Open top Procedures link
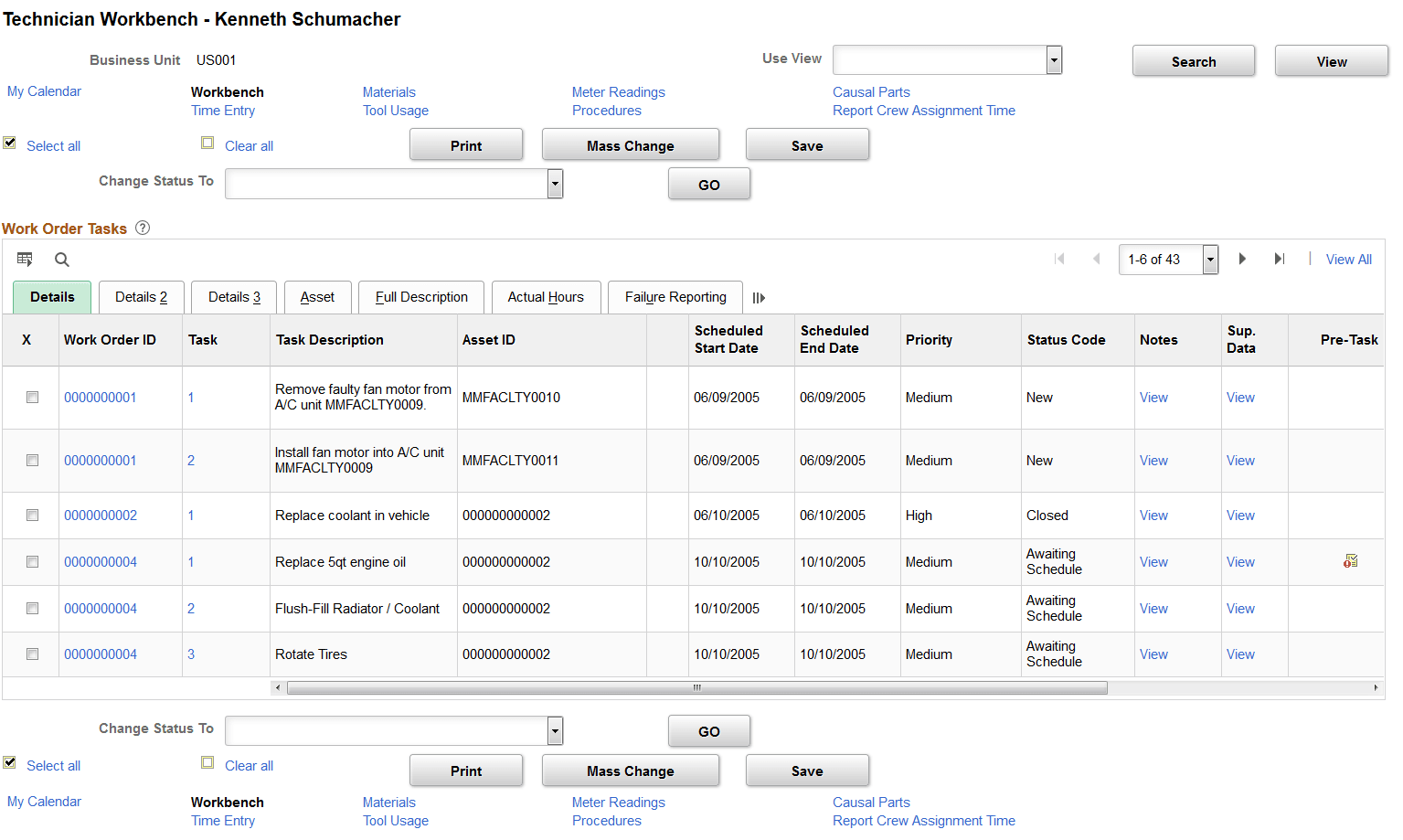Screen dimensions: 1403x840 [x=607, y=111]
